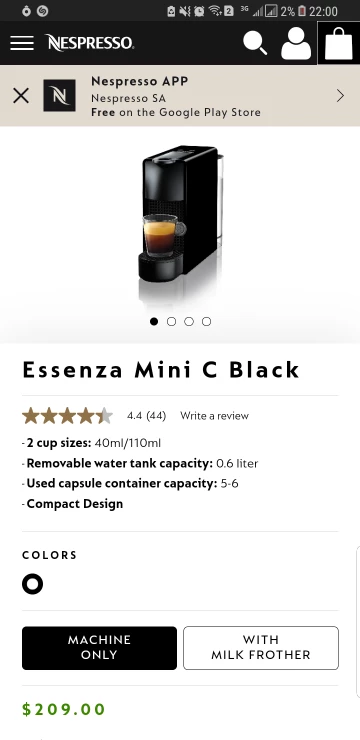This screenshot has height=740, width=360.
Task: Select the third carousel dot
Action: pyautogui.click(x=189, y=321)
